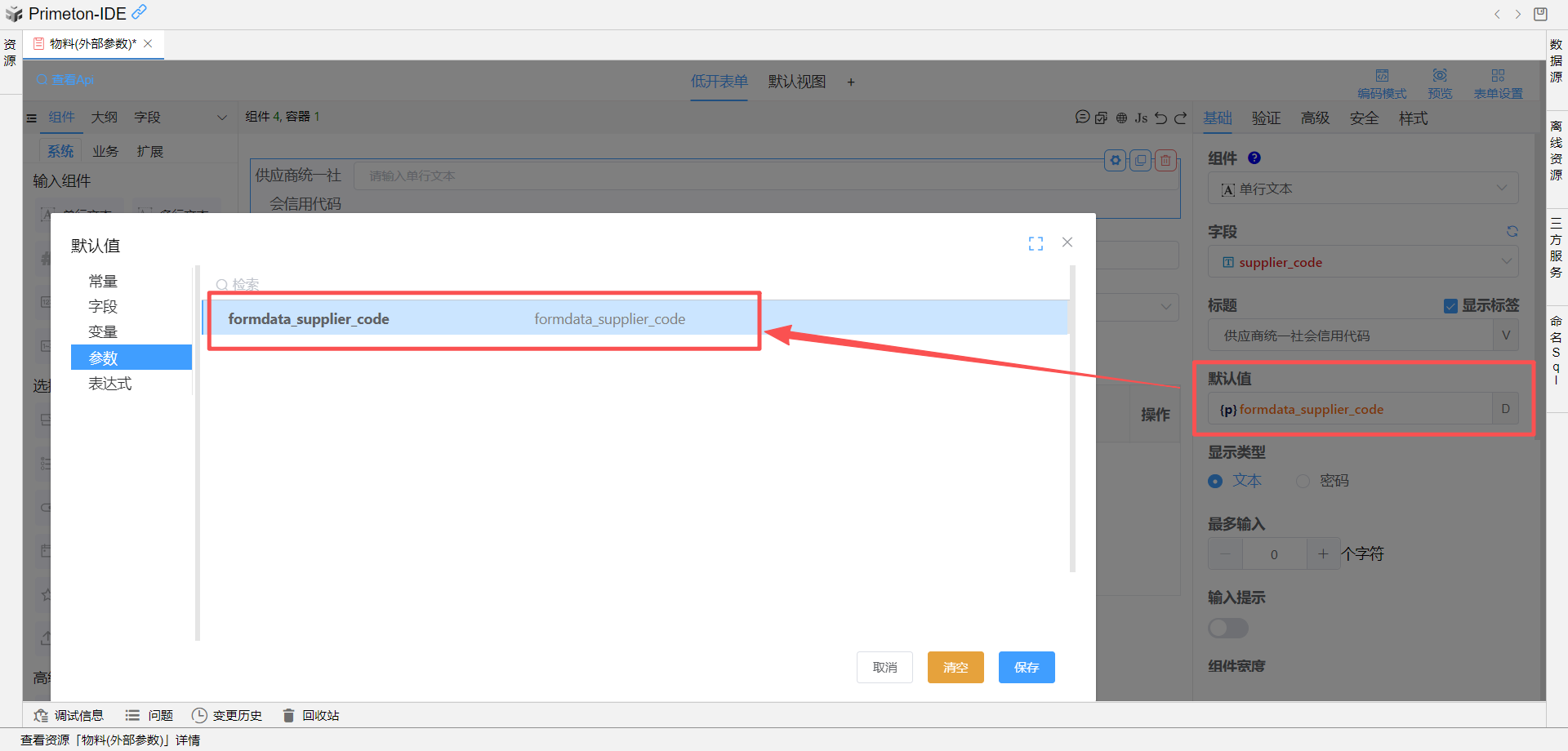
Task: Select the 文本 display type radio
Action: (1215, 482)
